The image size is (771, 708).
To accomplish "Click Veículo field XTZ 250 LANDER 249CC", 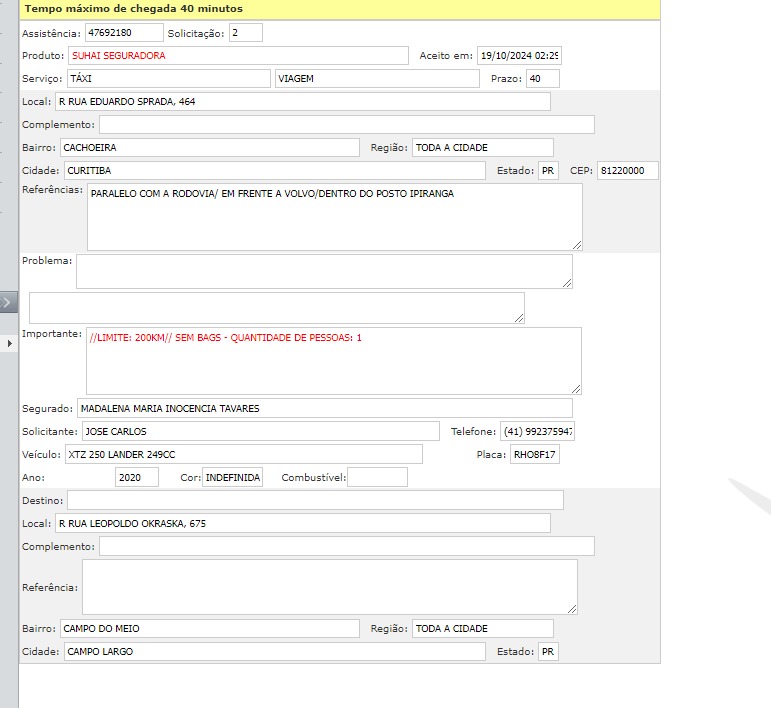I will [243, 455].
